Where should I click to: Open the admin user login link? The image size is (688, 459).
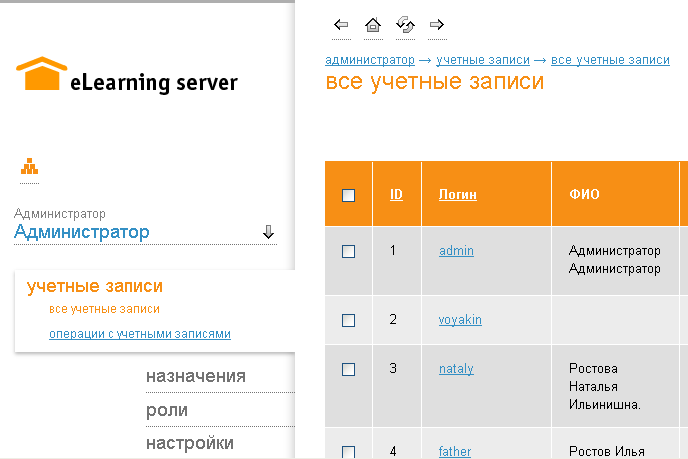tap(456, 251)
